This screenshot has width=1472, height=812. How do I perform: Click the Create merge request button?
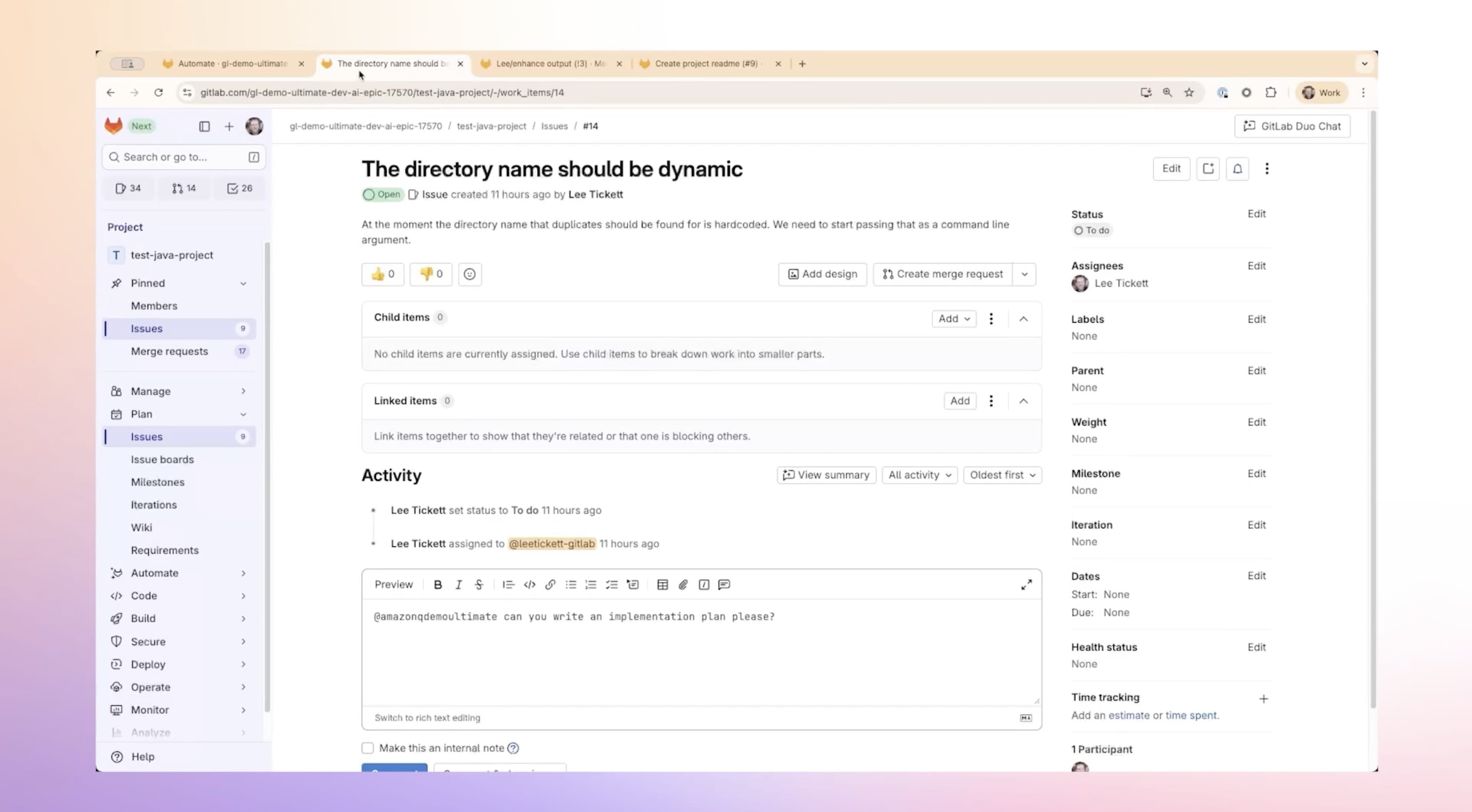(942, 274)
